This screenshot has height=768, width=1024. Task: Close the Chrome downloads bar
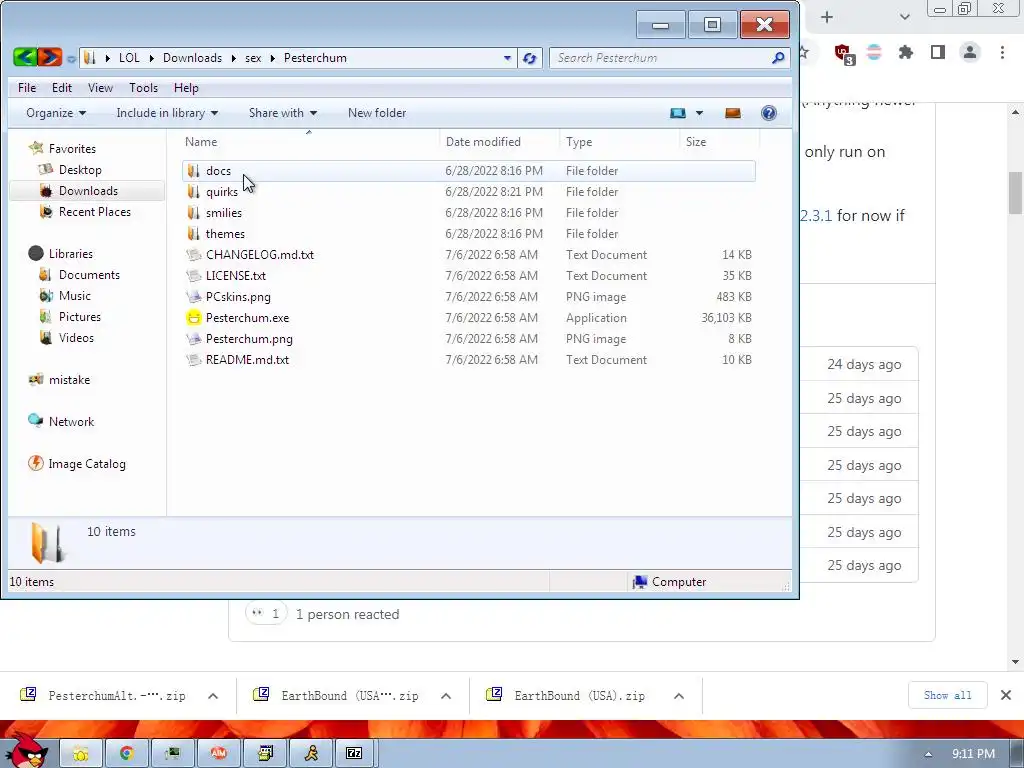tap(1006, 695)
